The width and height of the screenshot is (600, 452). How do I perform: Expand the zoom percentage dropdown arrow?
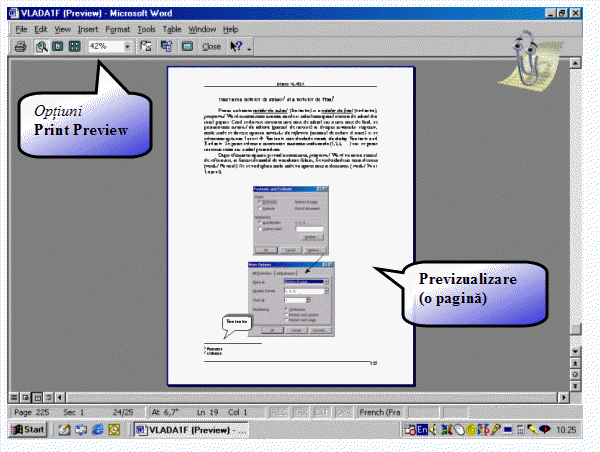127,46
